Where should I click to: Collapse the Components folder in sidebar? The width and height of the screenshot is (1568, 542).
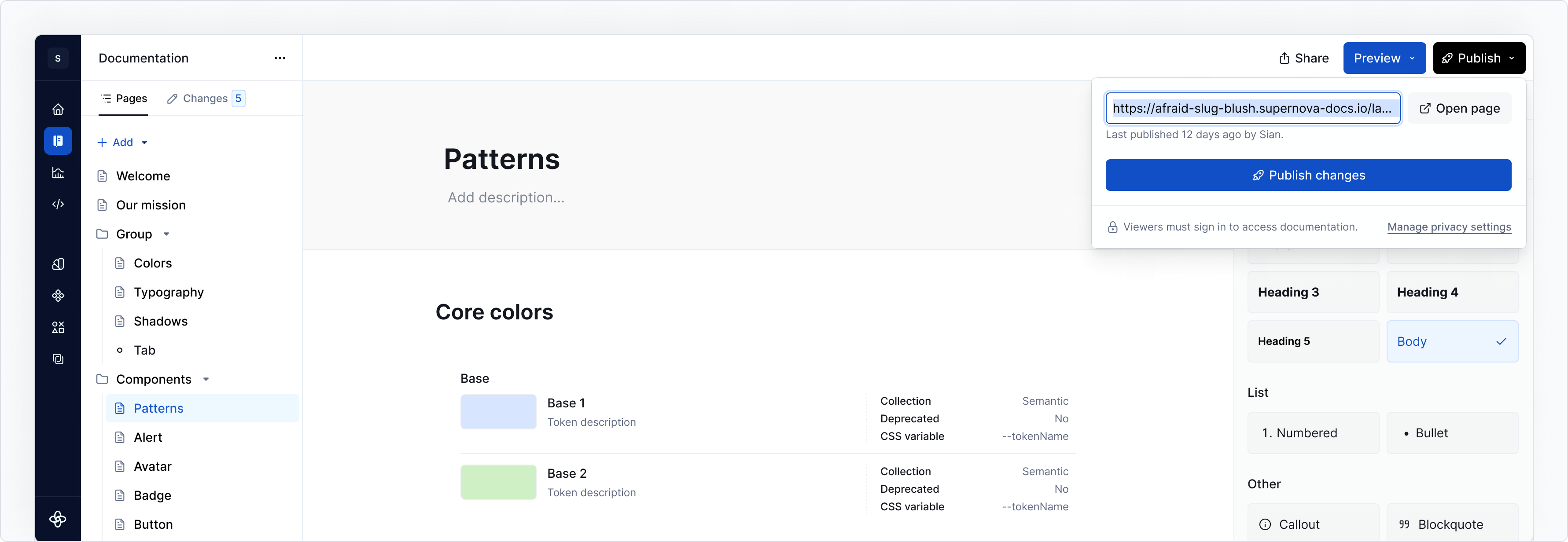tap(205, 378)
